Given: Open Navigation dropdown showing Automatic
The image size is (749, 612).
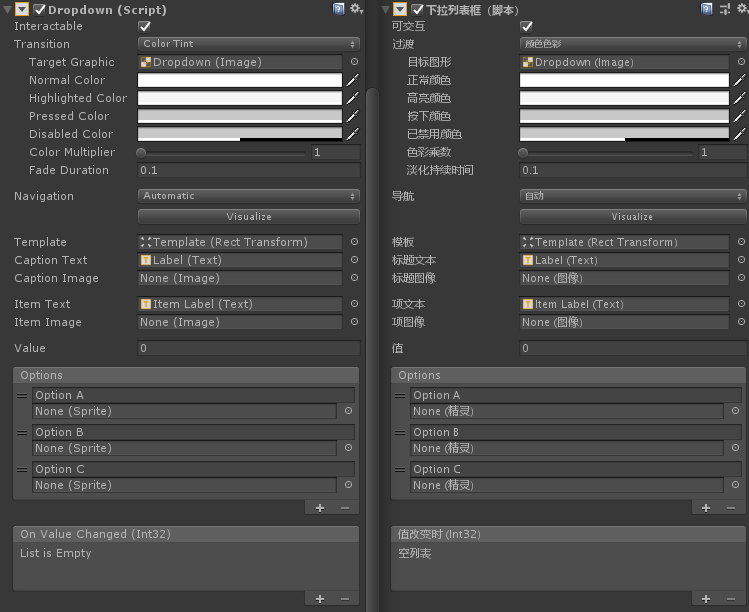Looking at the screenshot, I should click(248, 196).
